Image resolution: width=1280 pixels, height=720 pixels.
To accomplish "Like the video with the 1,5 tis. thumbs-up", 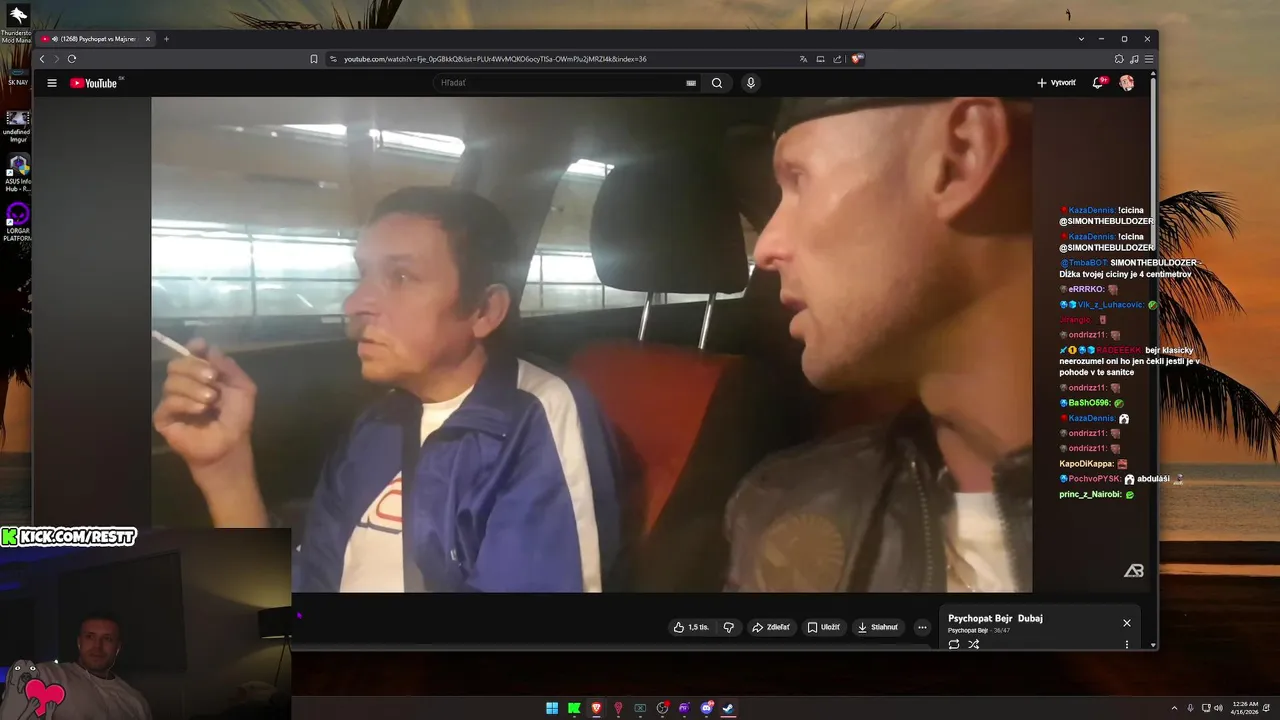I will pyautogui.click(x=691, y=627).
